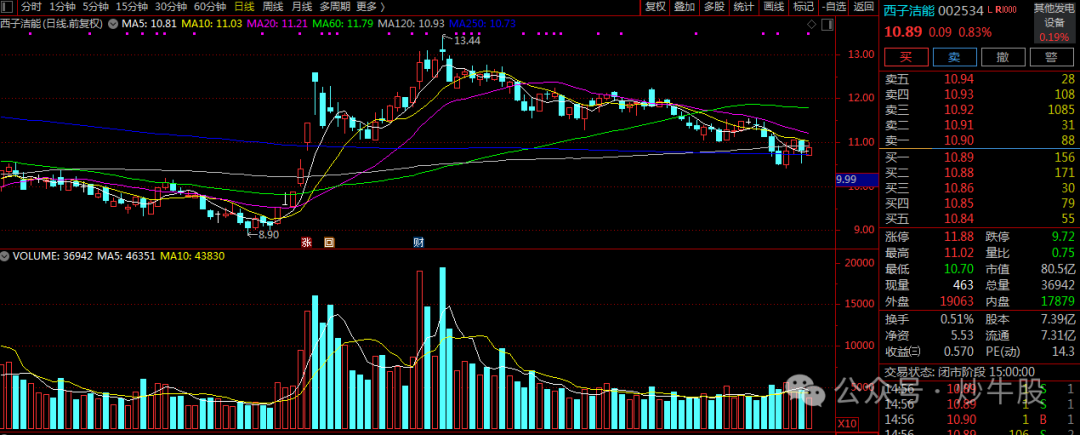Switch to the 月线 monthly chart

302,7
